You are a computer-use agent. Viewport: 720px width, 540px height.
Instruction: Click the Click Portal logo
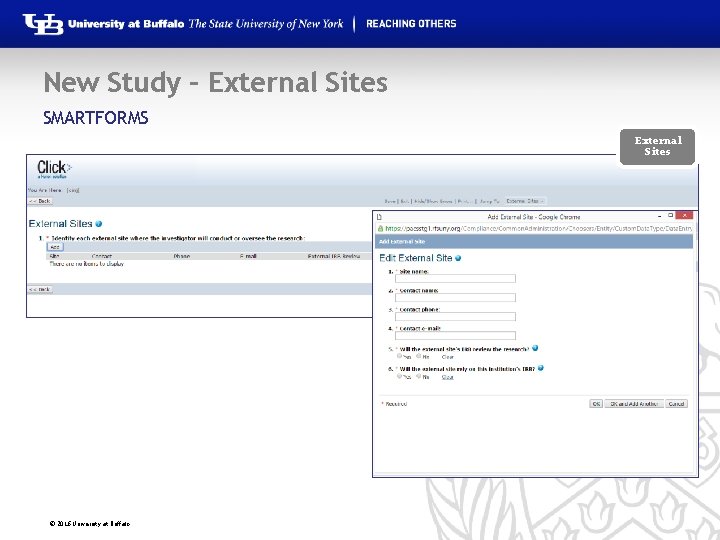(x=54, y=169)
